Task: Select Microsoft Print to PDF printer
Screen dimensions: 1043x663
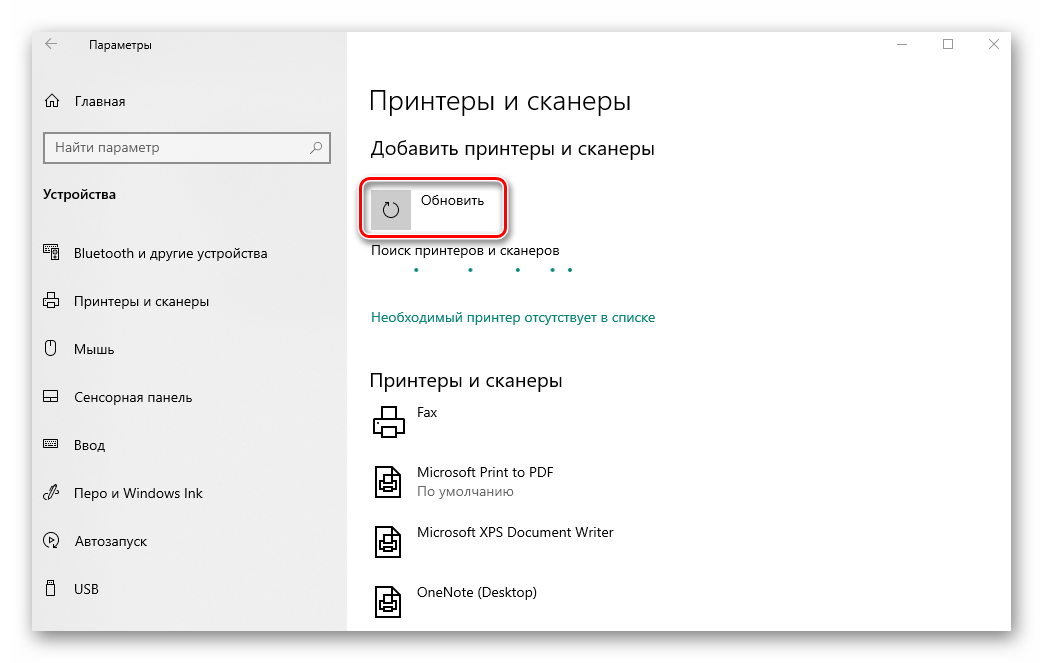Action: pos(485,473)
